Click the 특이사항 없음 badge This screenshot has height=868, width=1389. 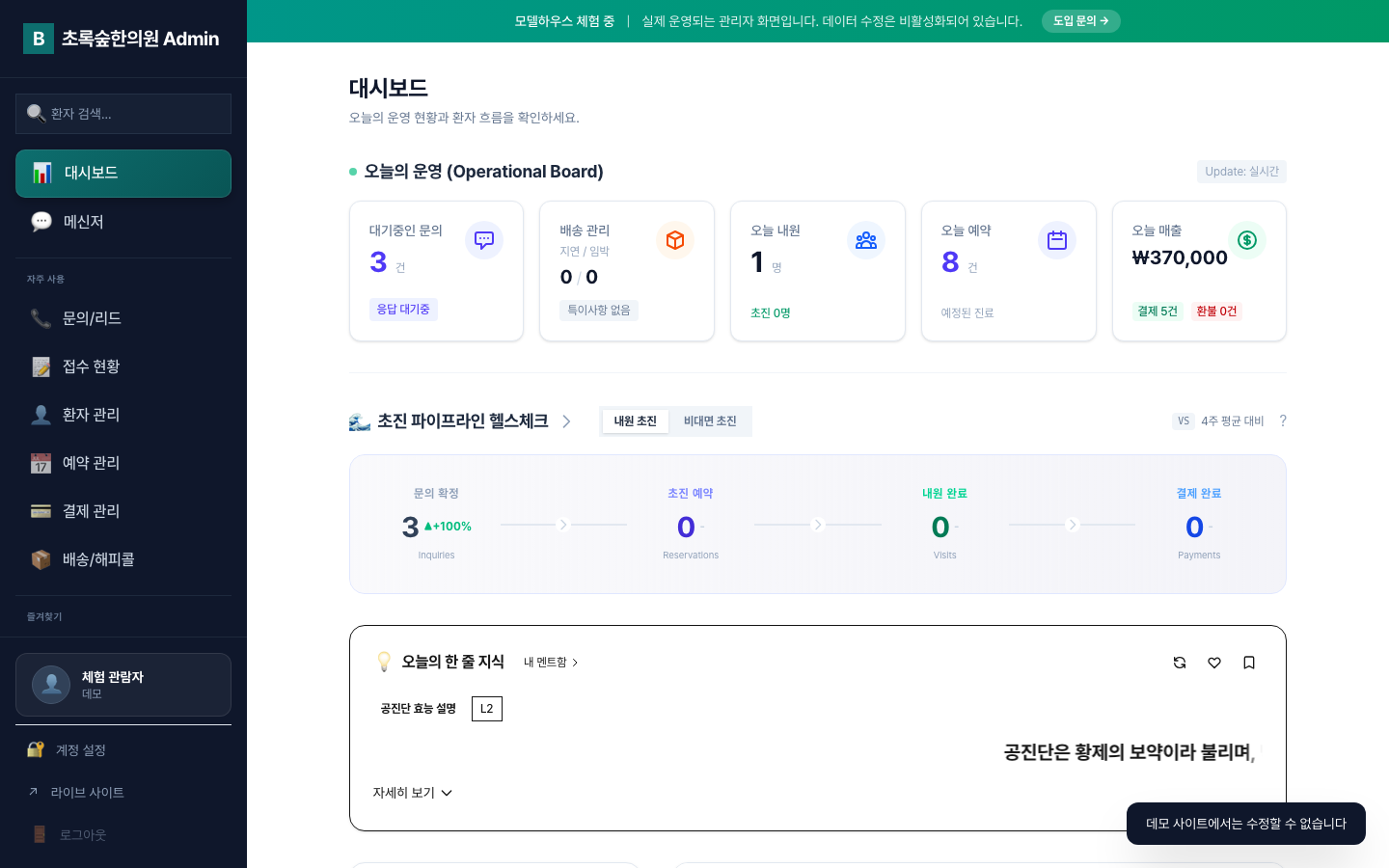[599, 311]
